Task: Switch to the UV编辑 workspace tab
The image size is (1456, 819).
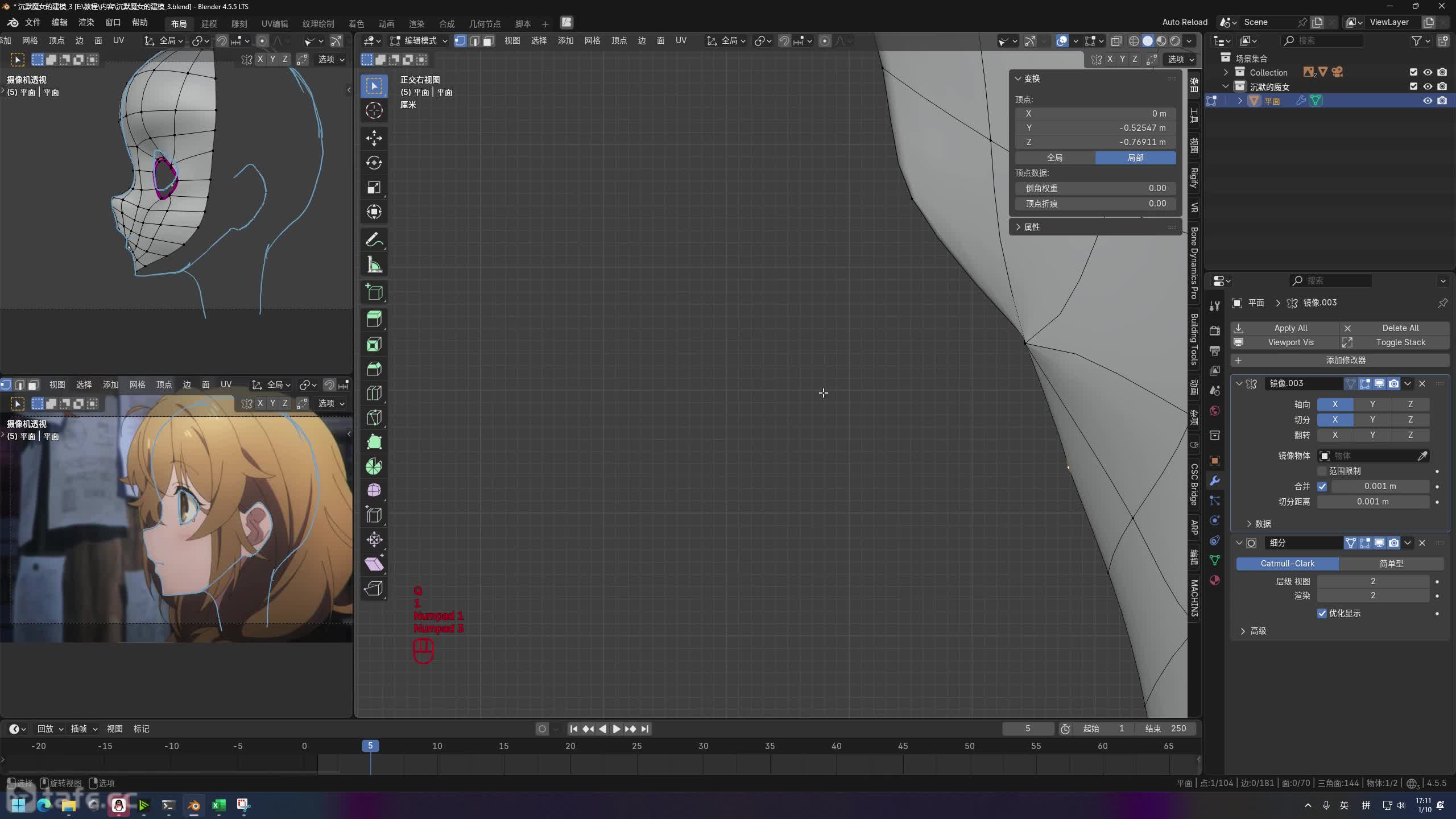Action: 274,23
